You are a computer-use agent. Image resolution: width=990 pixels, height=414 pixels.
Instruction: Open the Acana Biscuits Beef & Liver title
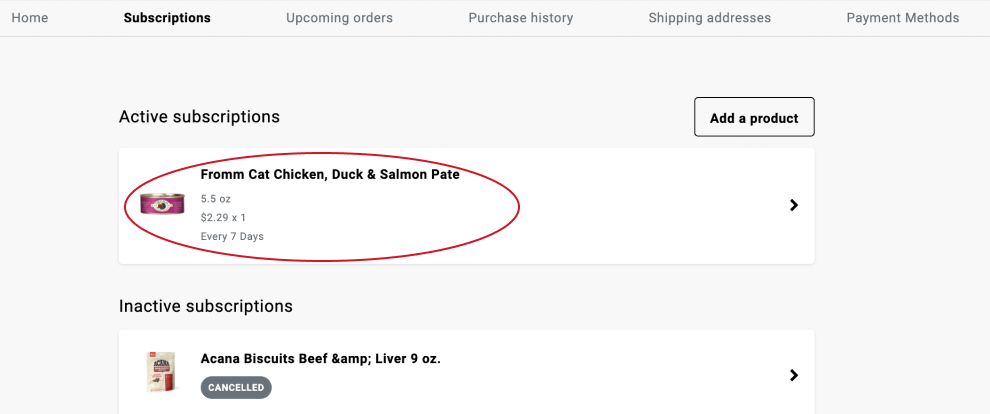click(x=320, y=358)
